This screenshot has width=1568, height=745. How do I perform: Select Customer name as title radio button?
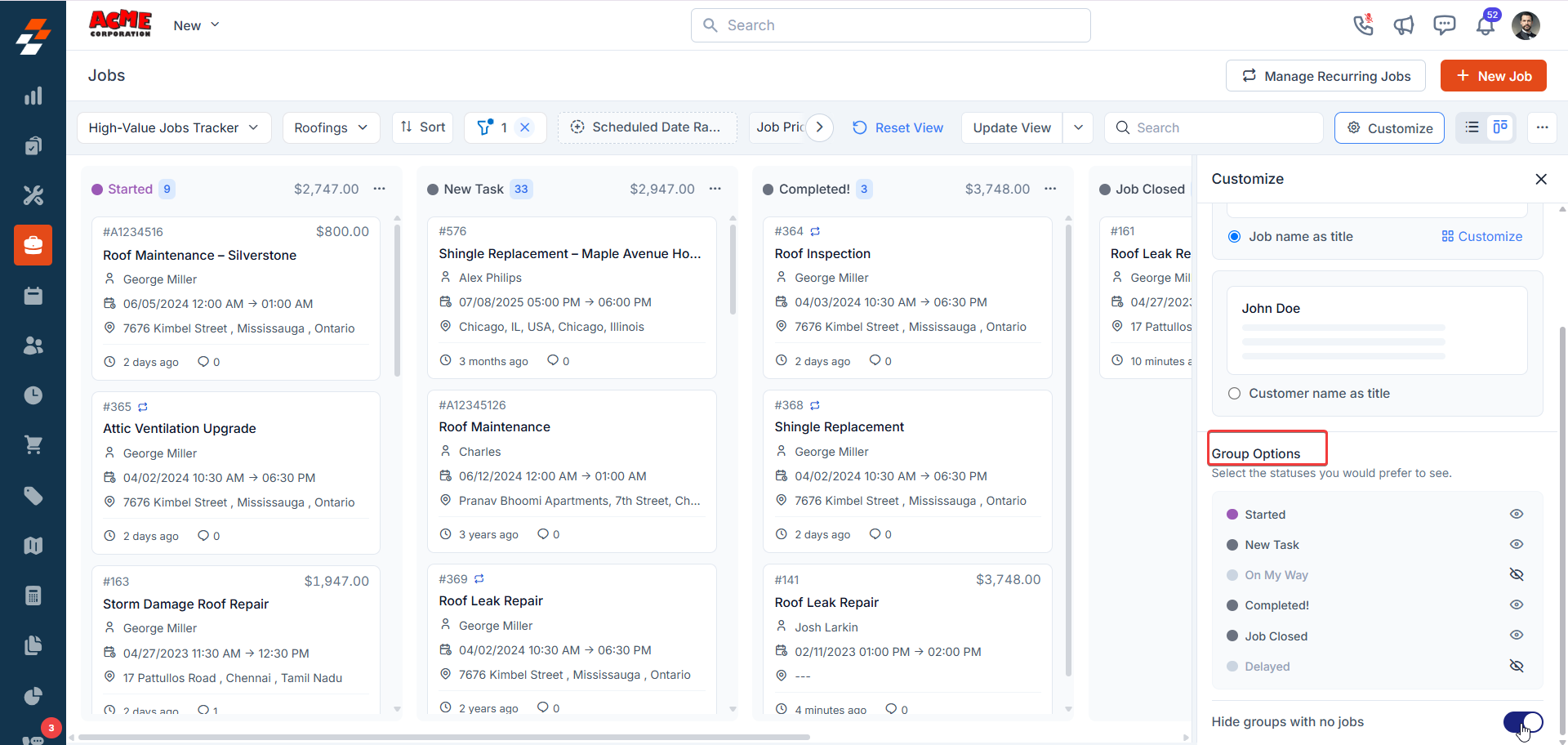(x=1234, y=394)
